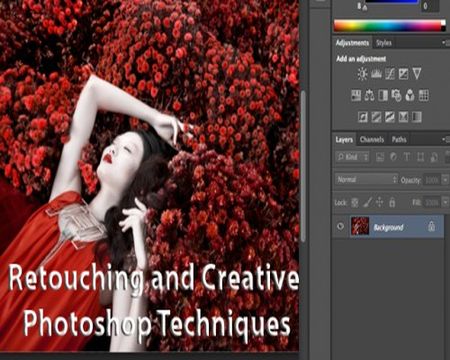This screenshot has height=360, width=450.
Task: Toggle lock all padlock
Action: [392, 202]
